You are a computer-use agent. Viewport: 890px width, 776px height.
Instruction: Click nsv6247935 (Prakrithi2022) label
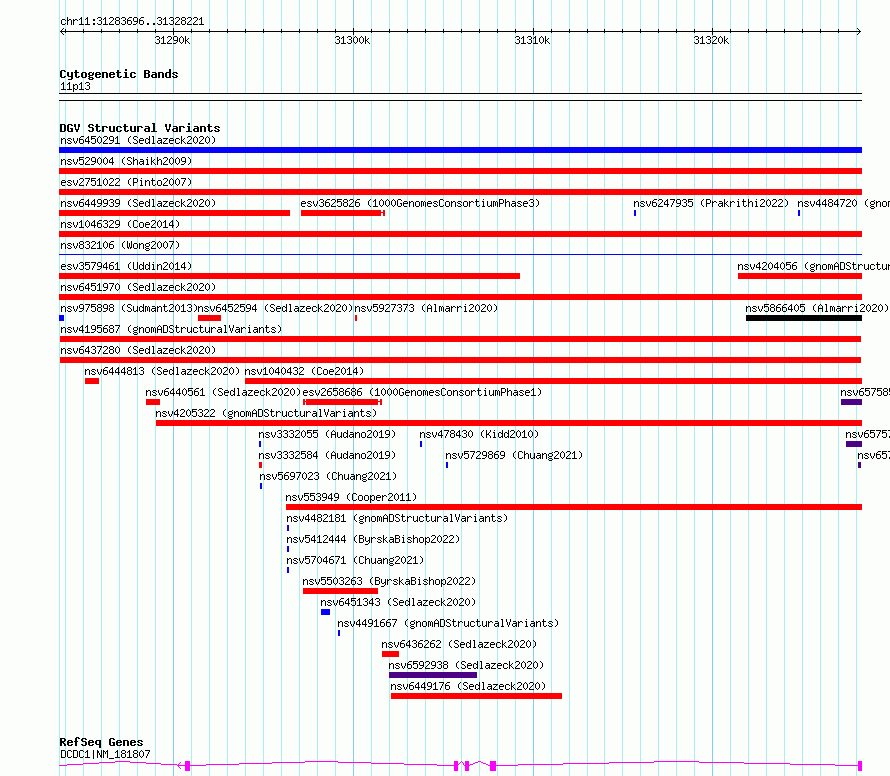tap(711, 203)
